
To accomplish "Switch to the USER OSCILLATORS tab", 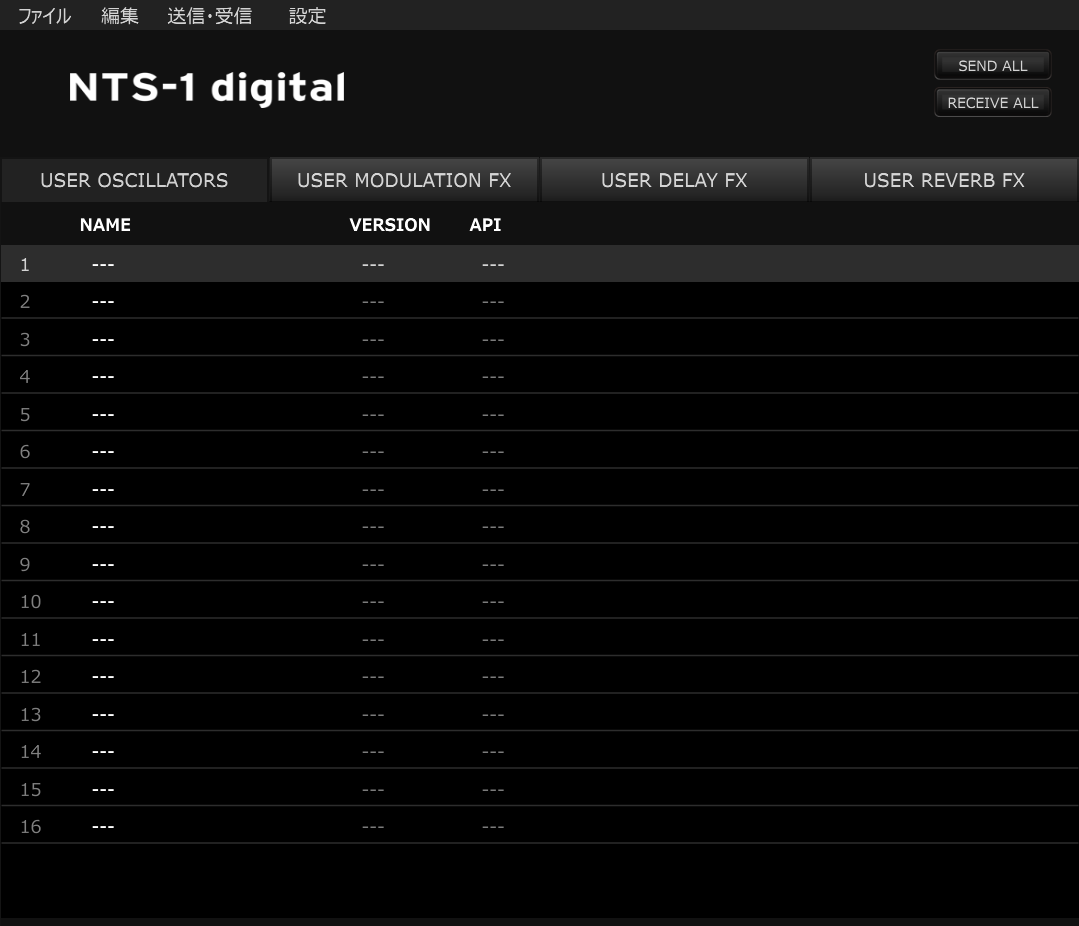I will (134, 180).
